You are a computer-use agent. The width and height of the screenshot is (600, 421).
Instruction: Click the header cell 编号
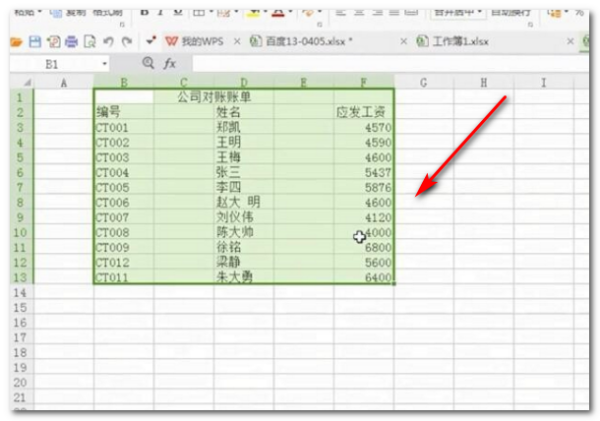123,112
